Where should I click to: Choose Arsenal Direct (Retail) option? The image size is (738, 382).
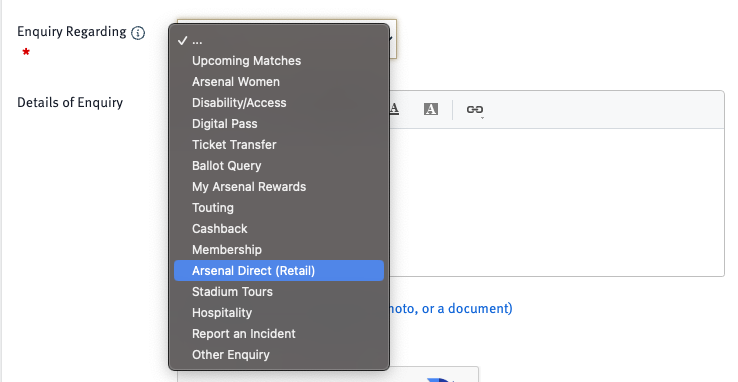pyautogui.click(x=279, y=271)
